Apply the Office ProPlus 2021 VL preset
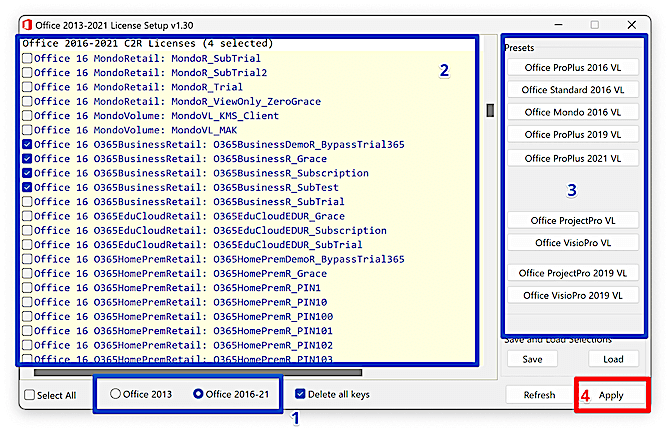The height and width of the screenshot is (431, 670). pos(573,158)
